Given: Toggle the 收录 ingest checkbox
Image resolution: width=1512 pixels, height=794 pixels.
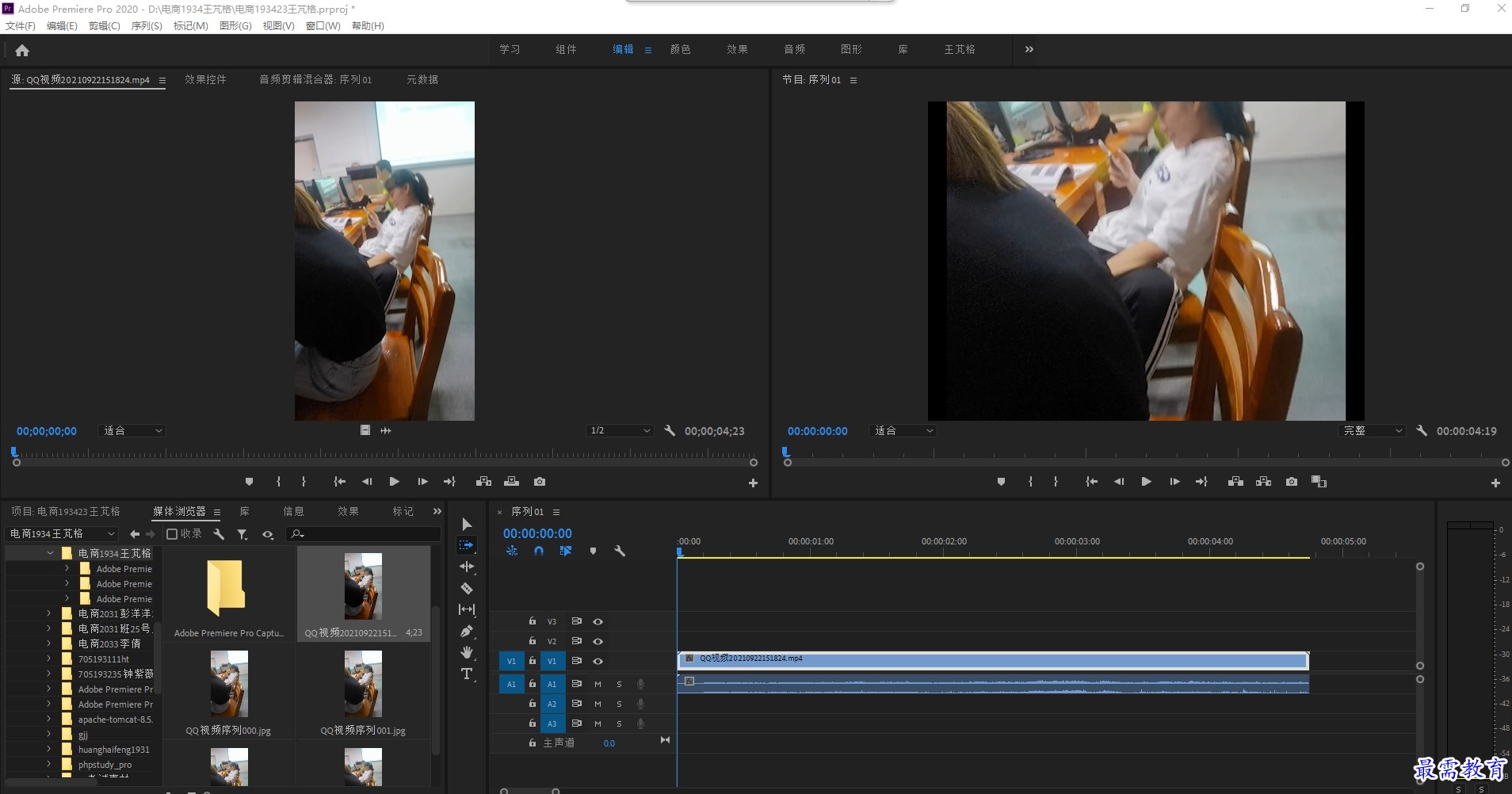Looking at the screenshot, I should [172, 534].
